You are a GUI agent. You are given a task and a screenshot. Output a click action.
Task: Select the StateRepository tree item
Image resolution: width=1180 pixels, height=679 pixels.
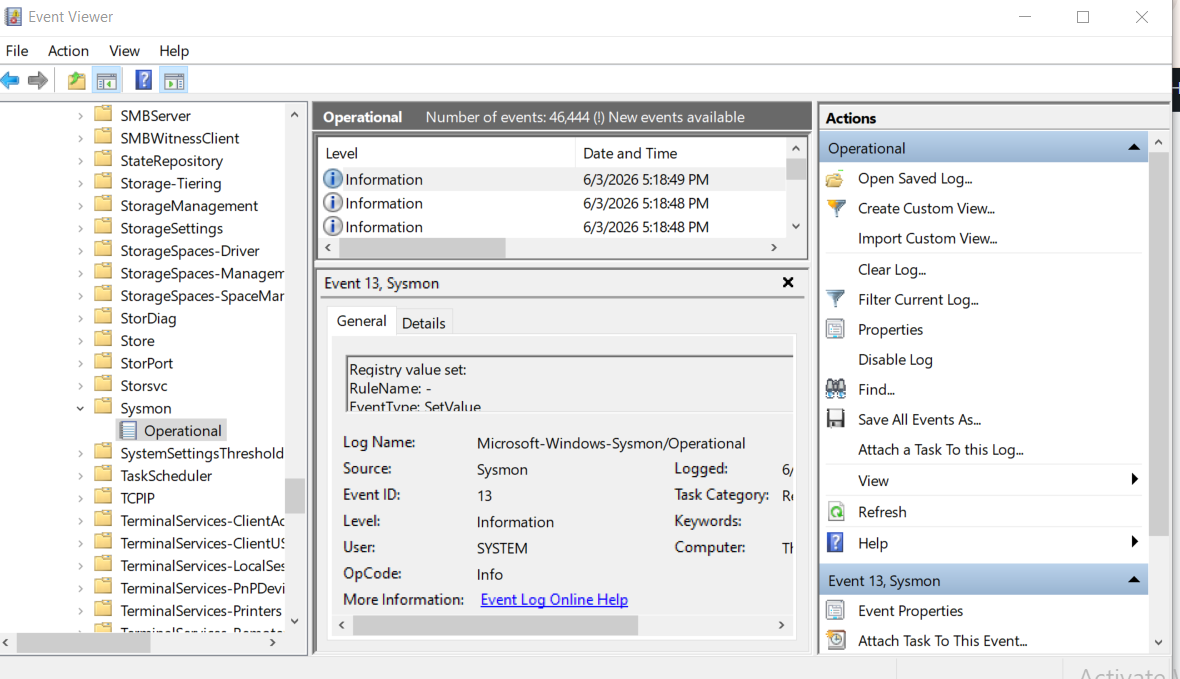172,160
